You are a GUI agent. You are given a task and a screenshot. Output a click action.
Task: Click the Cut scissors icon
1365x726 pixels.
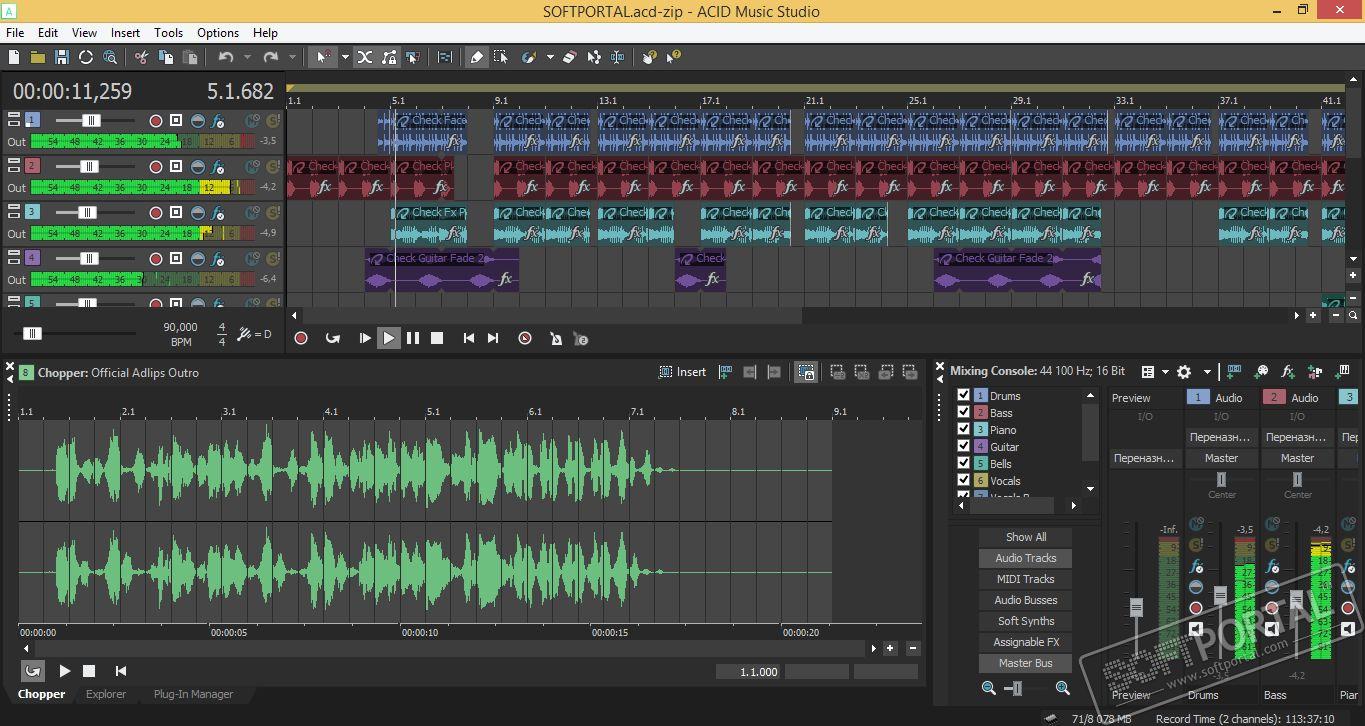pyautogui.click(x=141, y=57)
